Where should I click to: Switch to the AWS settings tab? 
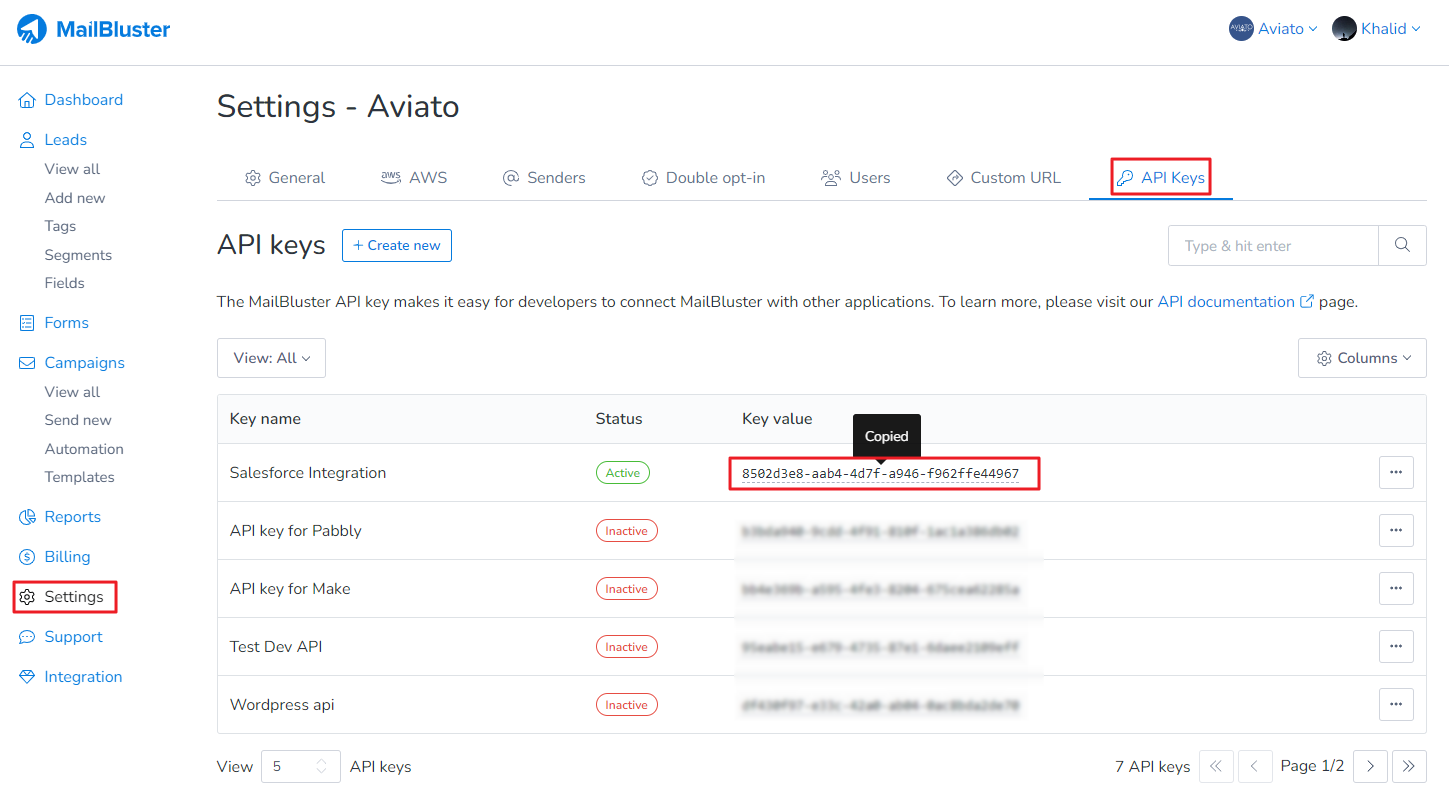coord(414,178)
